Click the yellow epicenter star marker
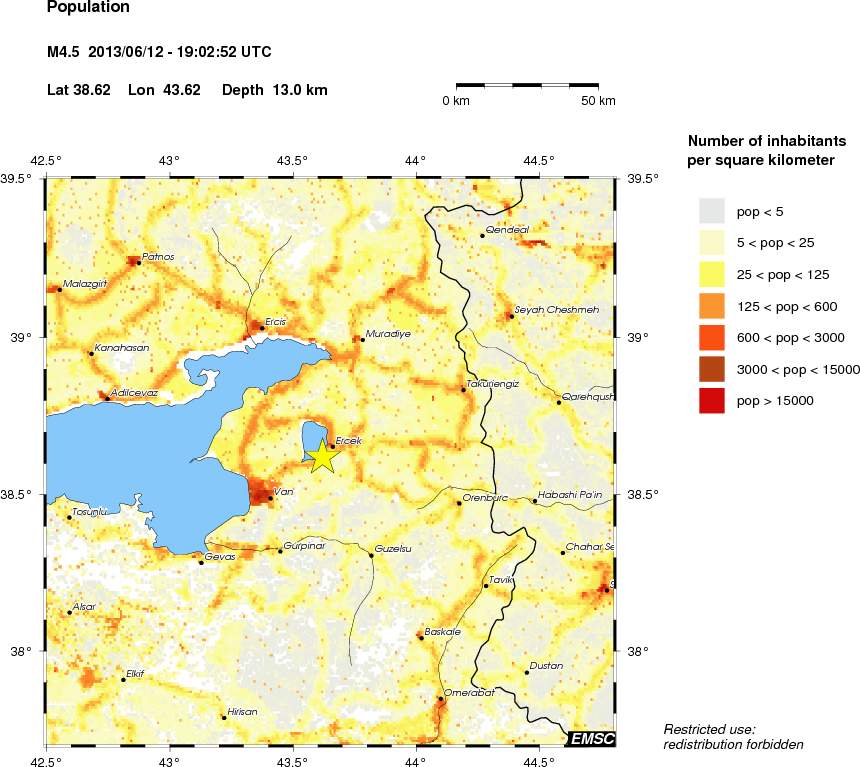This screenshot has height=767, width=860. (x=322, y=456)
